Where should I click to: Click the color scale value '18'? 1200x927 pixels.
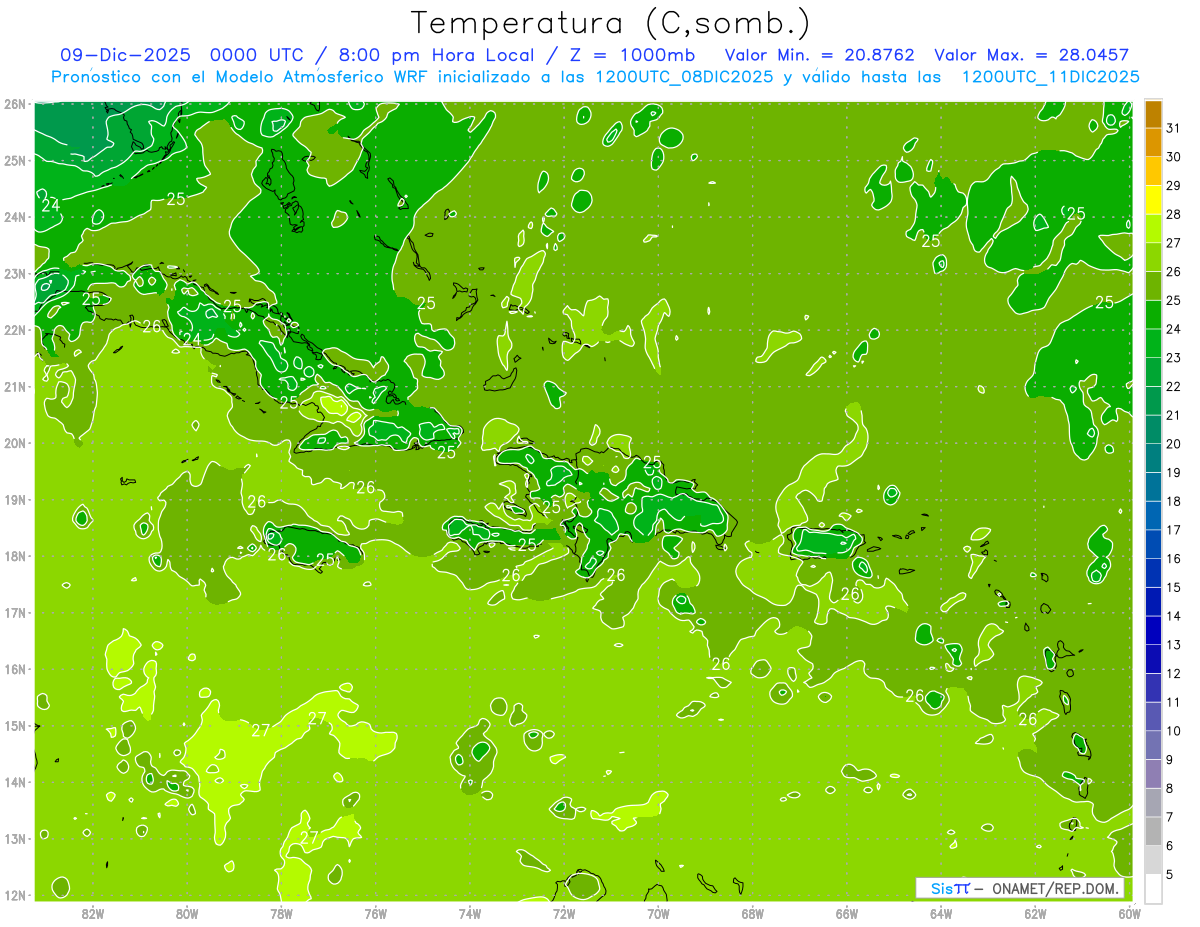(1173, 502)
